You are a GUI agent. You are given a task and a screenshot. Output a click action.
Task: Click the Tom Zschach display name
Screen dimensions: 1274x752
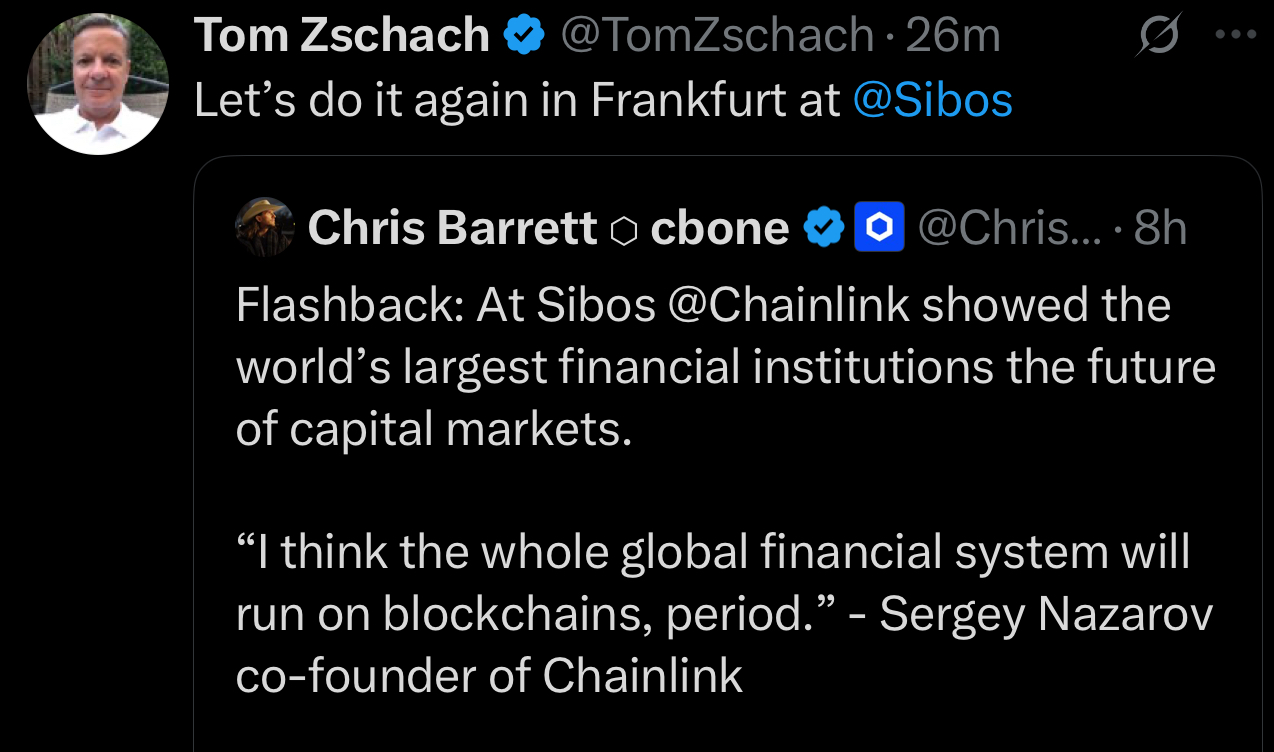[342, 37]
